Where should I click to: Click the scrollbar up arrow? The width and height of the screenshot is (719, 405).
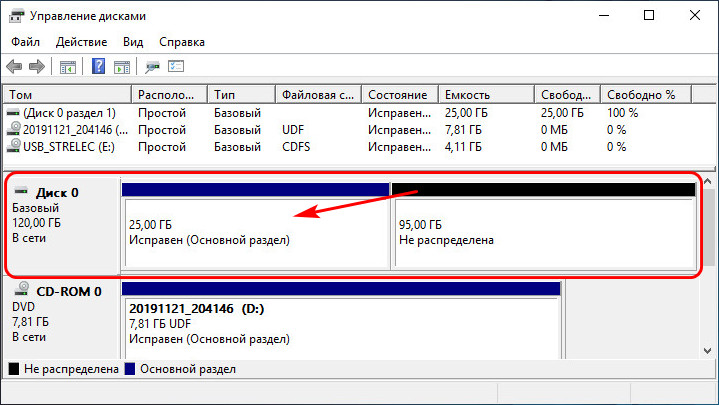[708, 182]
